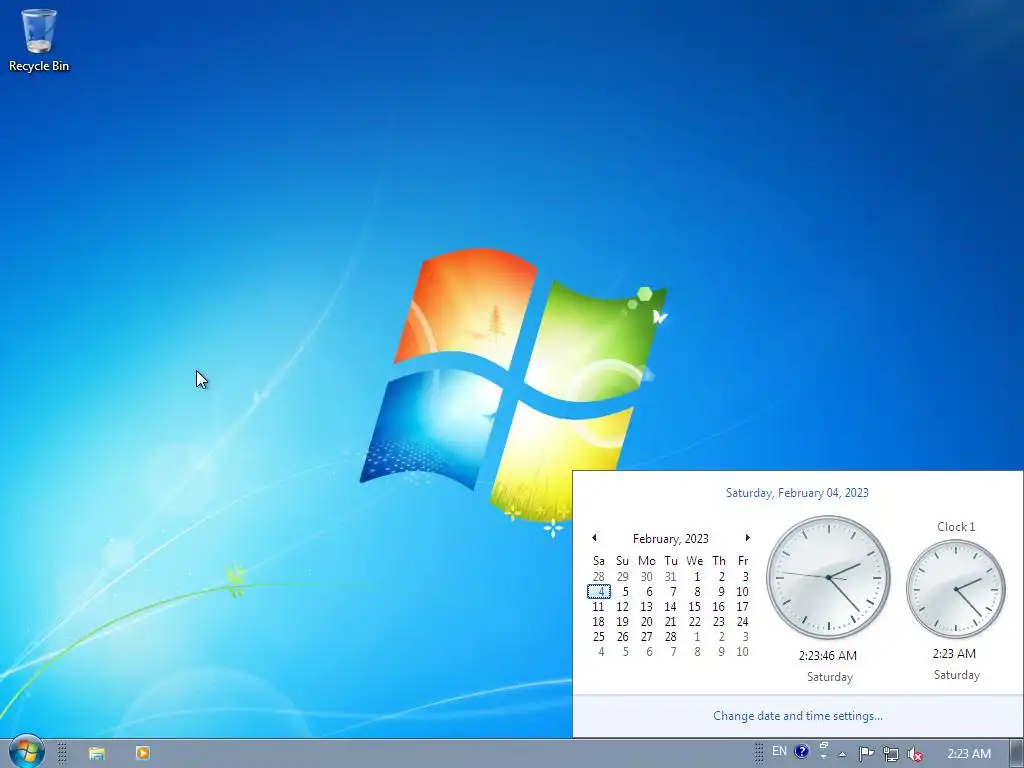Select February 20 in the calendar

coord(647,622)
